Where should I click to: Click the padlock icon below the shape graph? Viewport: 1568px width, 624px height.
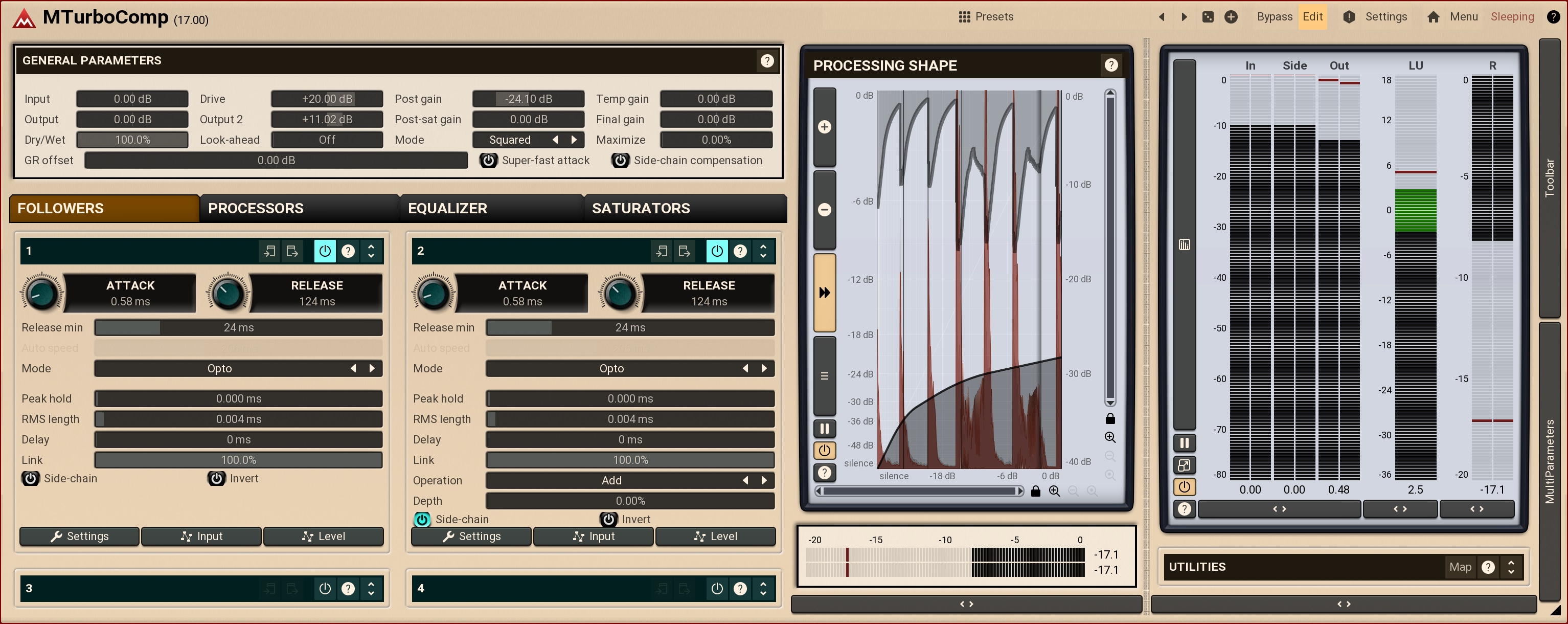pyautogui.click(x=1035, y=492)
